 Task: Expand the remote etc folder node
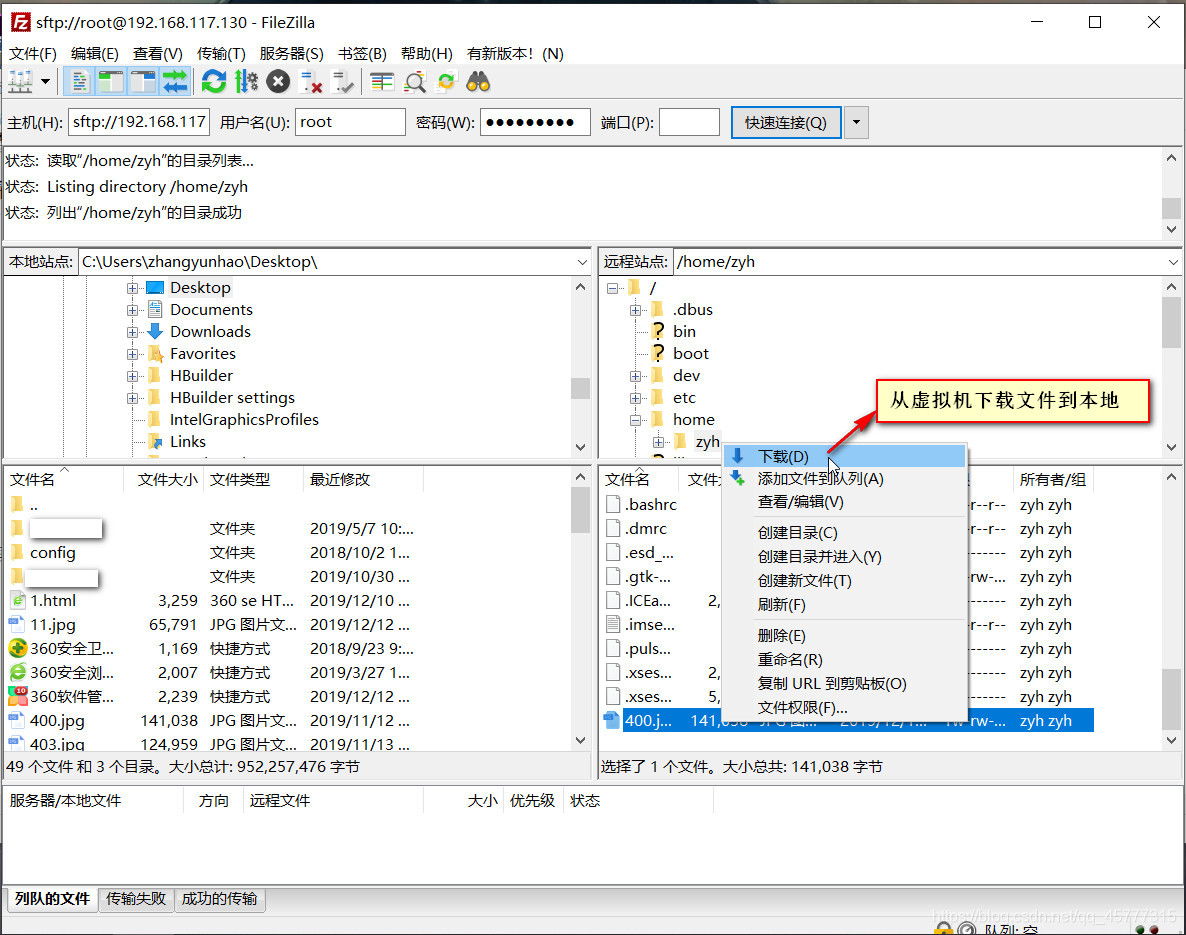(635, 398)
